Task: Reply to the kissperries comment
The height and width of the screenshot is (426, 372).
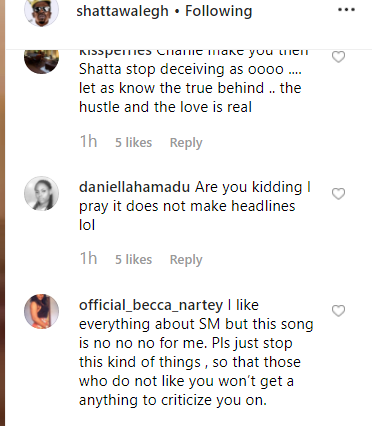Action: tap(186, 143)
